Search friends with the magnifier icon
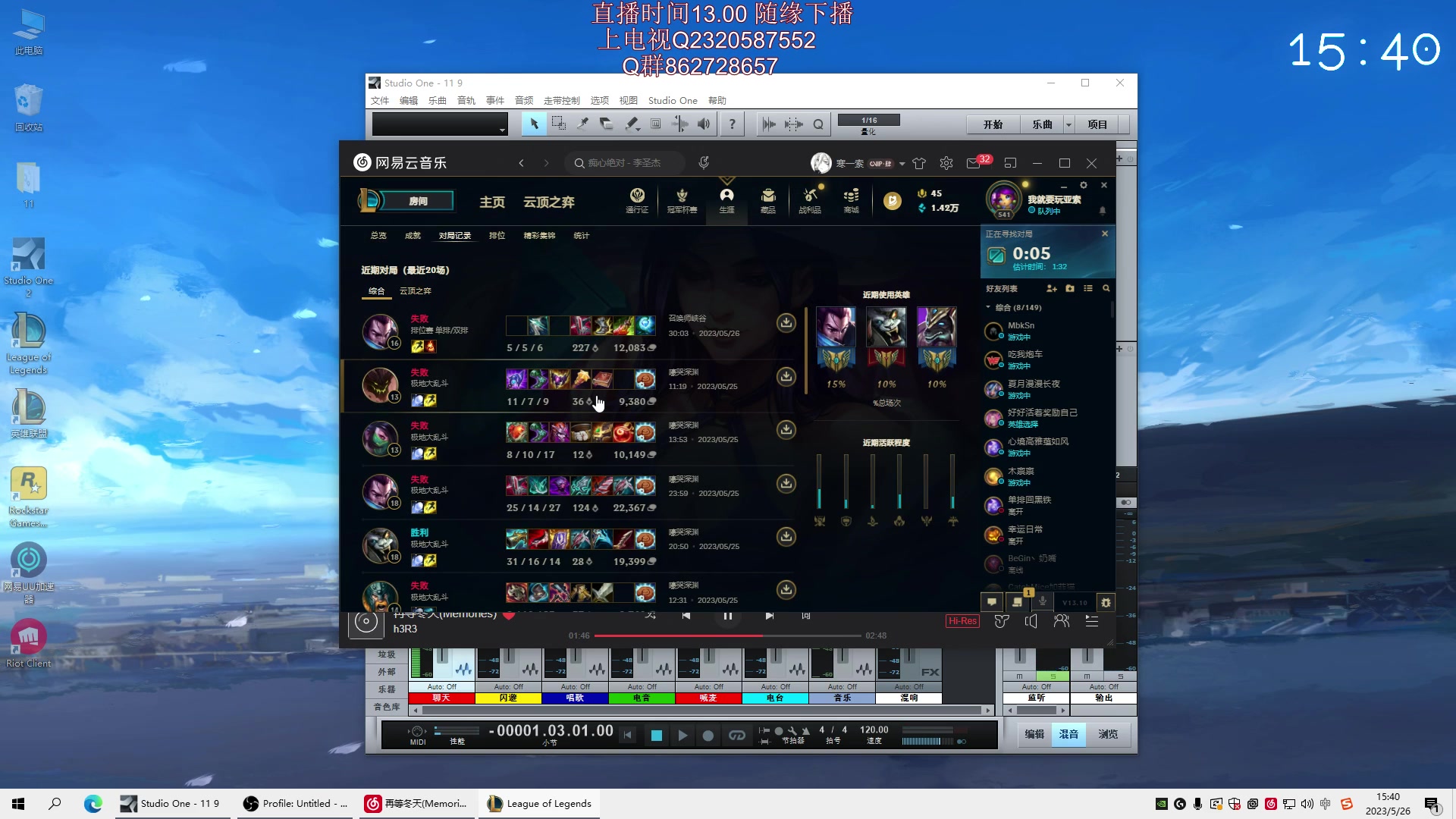This screenshot has width=1456, height=819. tap(1106, 288)
